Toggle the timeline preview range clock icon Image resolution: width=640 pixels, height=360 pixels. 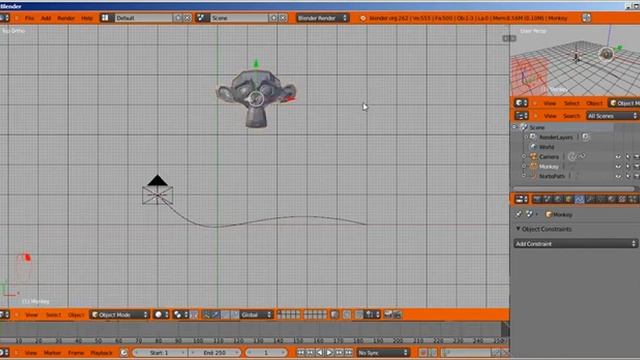[x=124, y=353]
